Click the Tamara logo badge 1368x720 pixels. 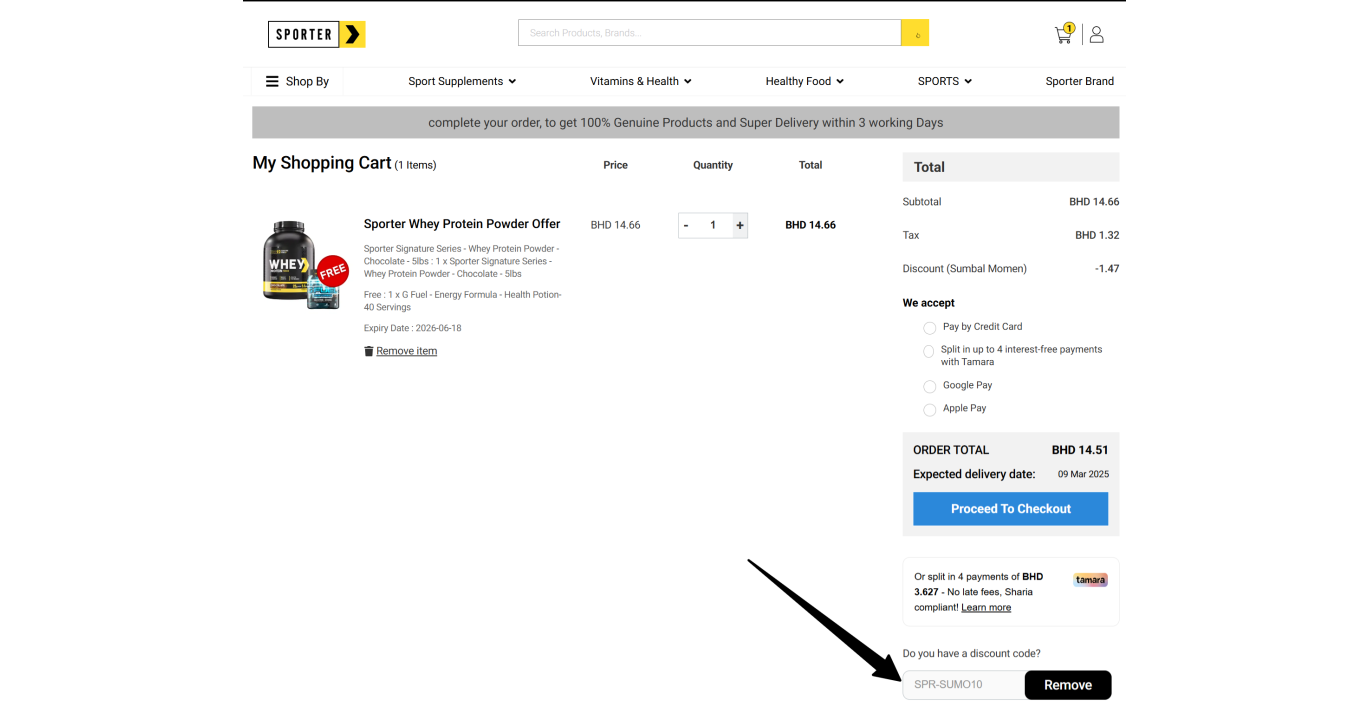(x=1090, y=580)
